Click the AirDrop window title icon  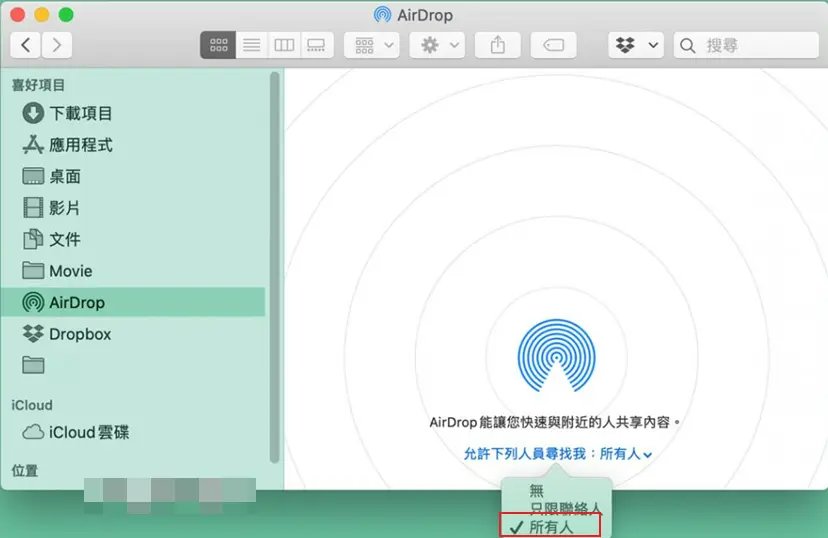click(382, 15)
